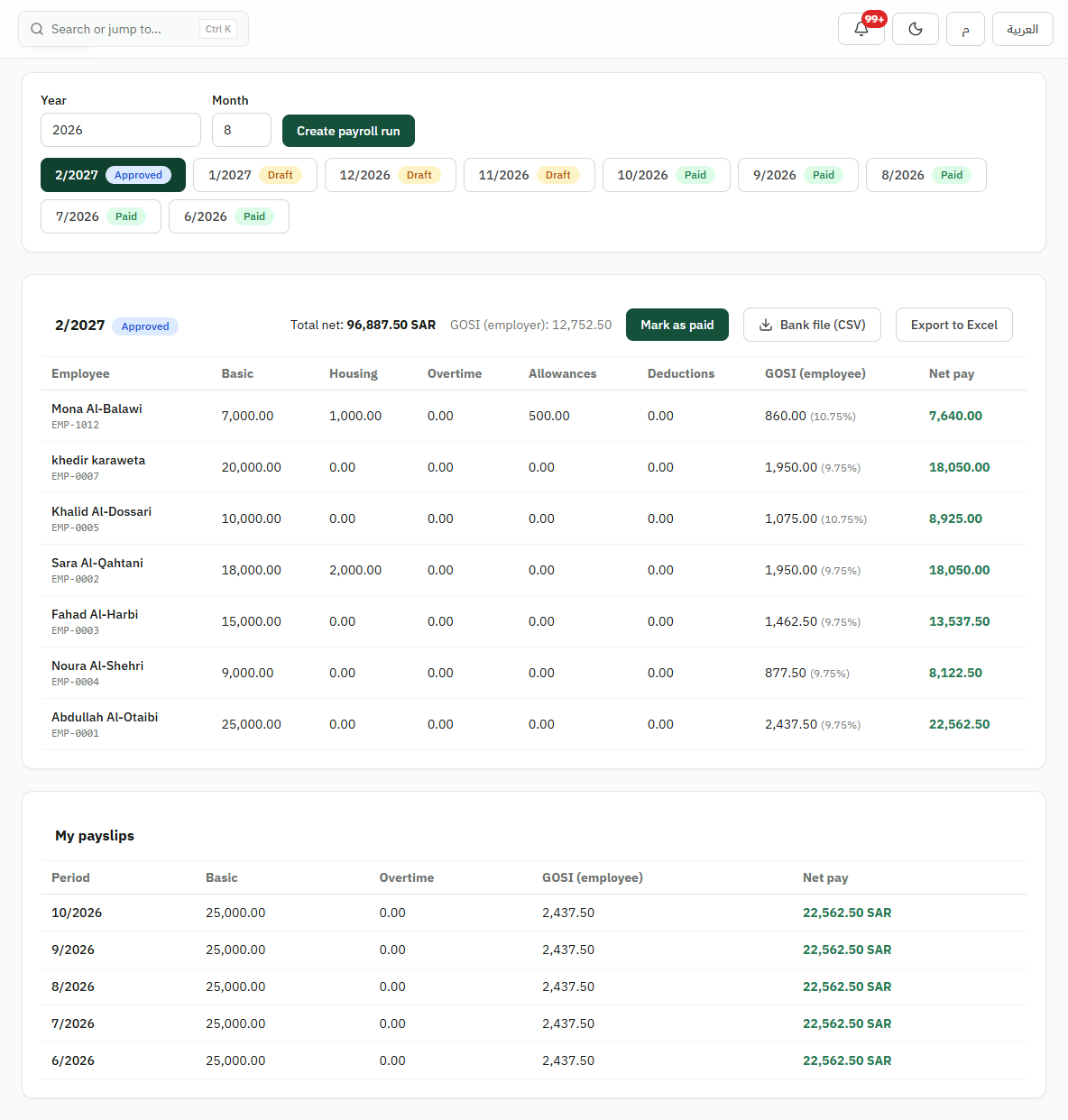
Task: Click the 8/2026 payslip period
Action: pyautogui.click(x=73, y=987)
